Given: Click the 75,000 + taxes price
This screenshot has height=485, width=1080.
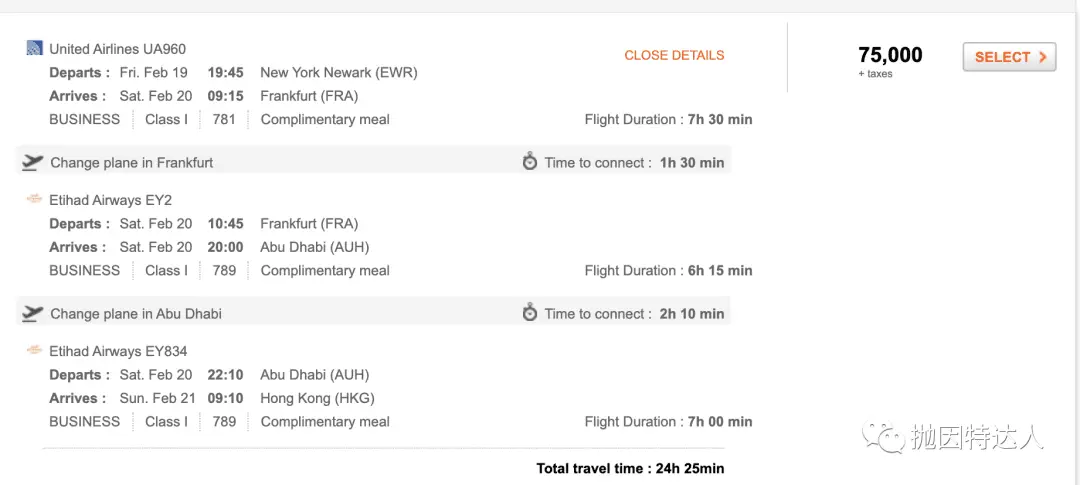Looking at the screenshot, I should (x=890, y=61).
